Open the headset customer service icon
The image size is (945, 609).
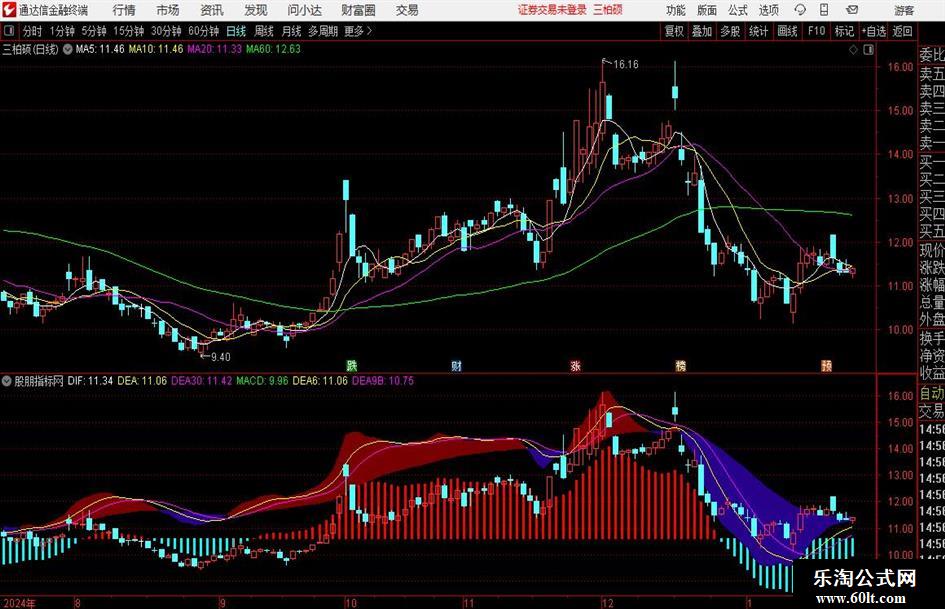[800, 10]
